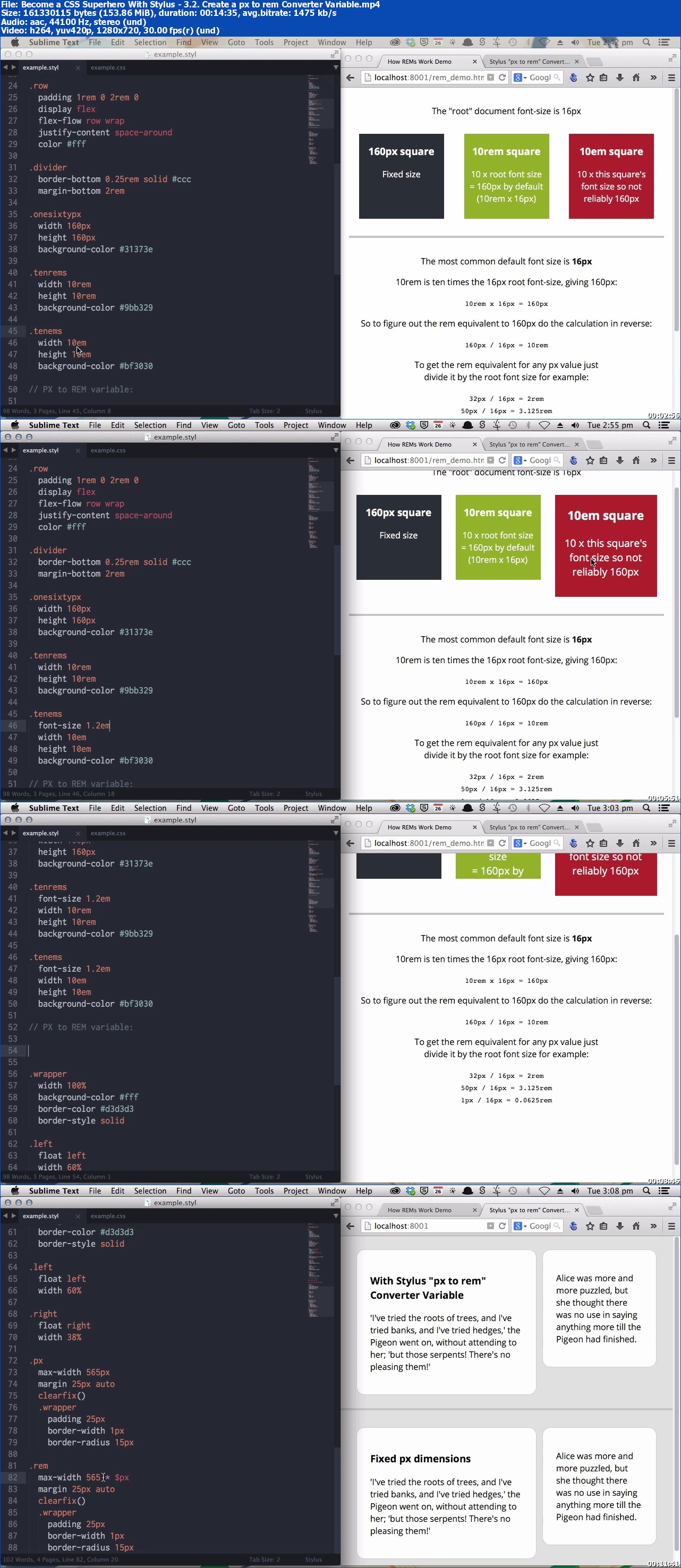
Task: Open Stylus syntax selector in 3:08 pm status bar
Action: pos(313,1560)
